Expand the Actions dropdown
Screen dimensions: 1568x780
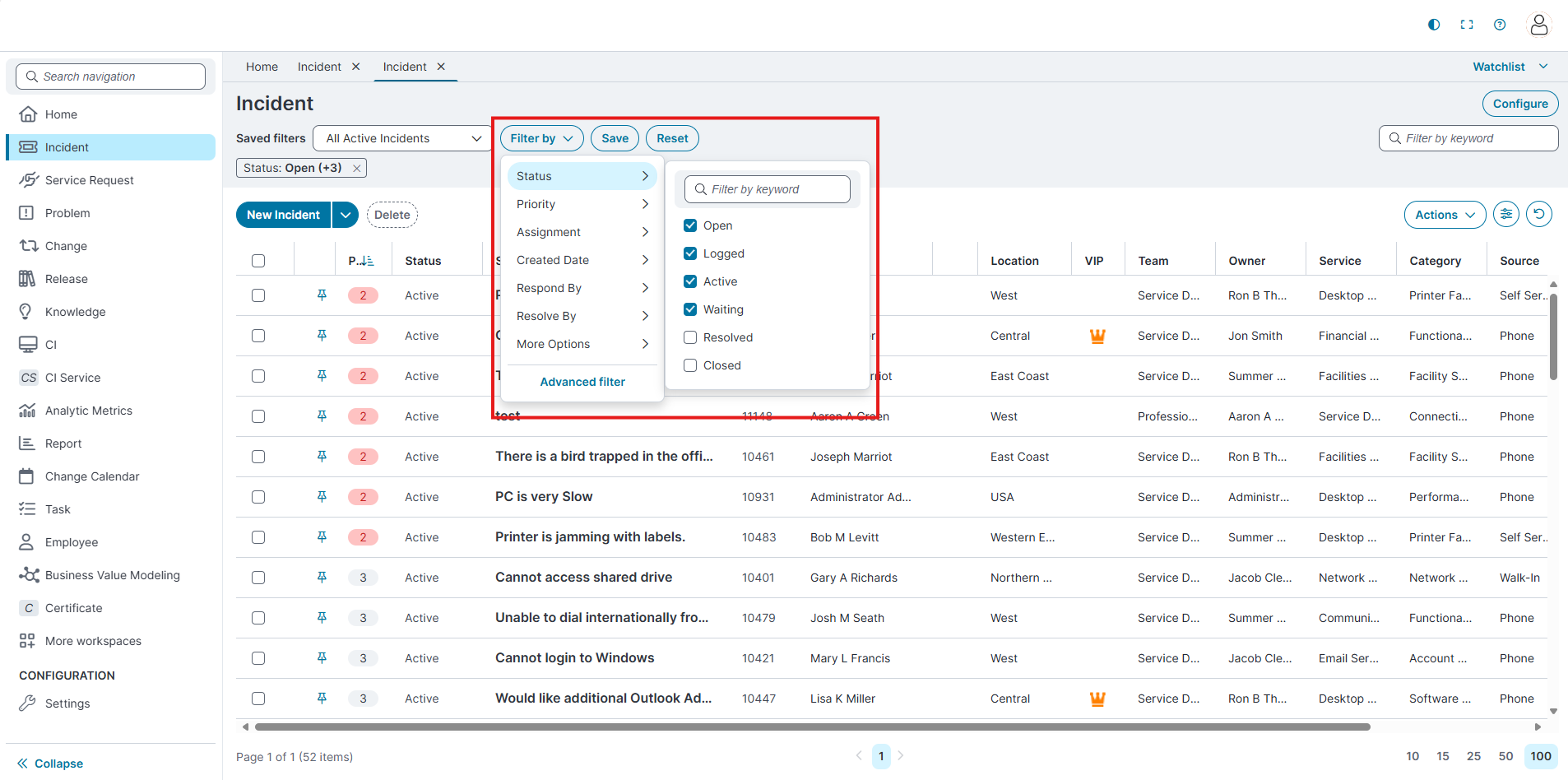[x=1444, y=215]
